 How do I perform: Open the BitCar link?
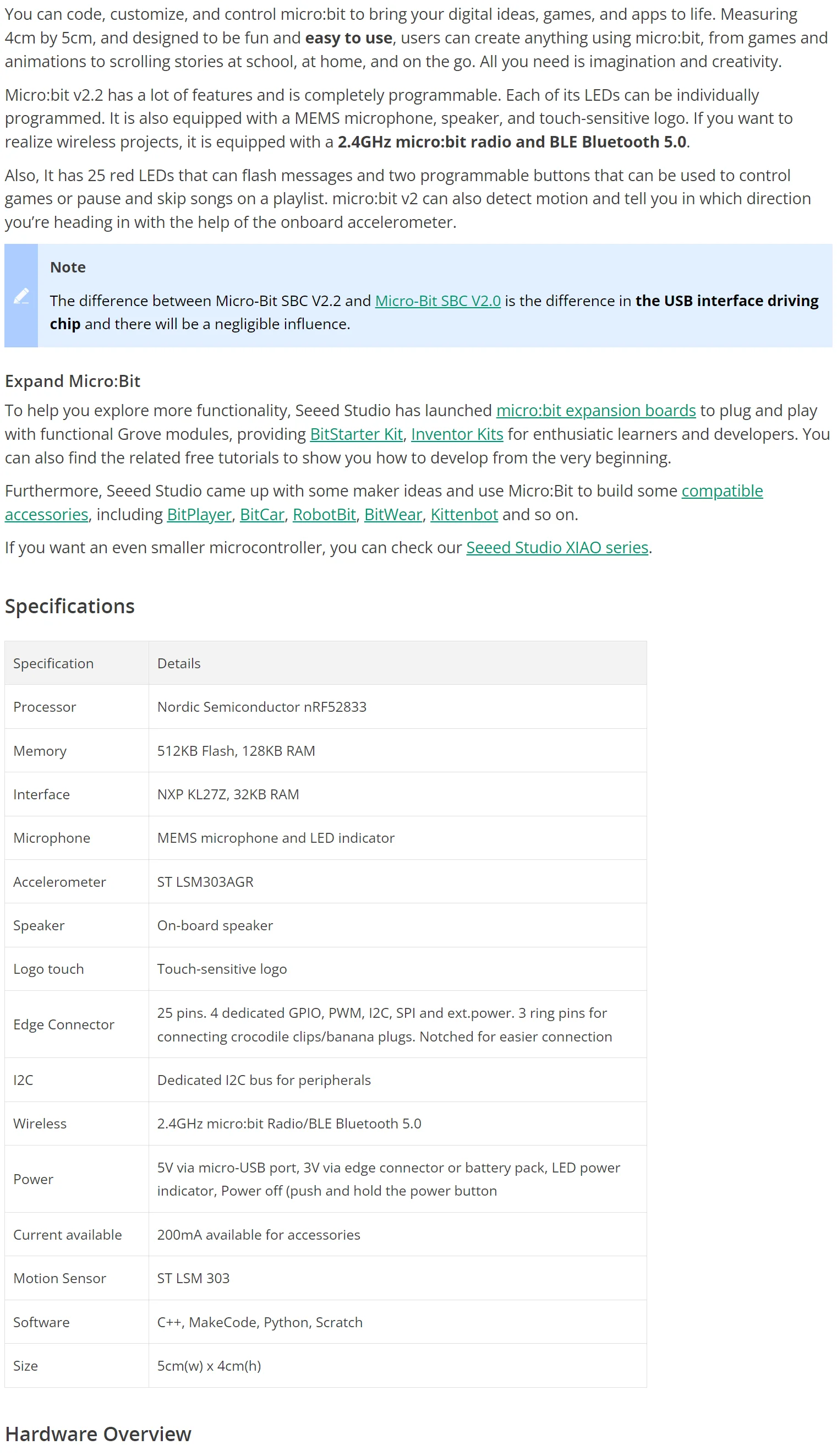(x=261, y=515)
